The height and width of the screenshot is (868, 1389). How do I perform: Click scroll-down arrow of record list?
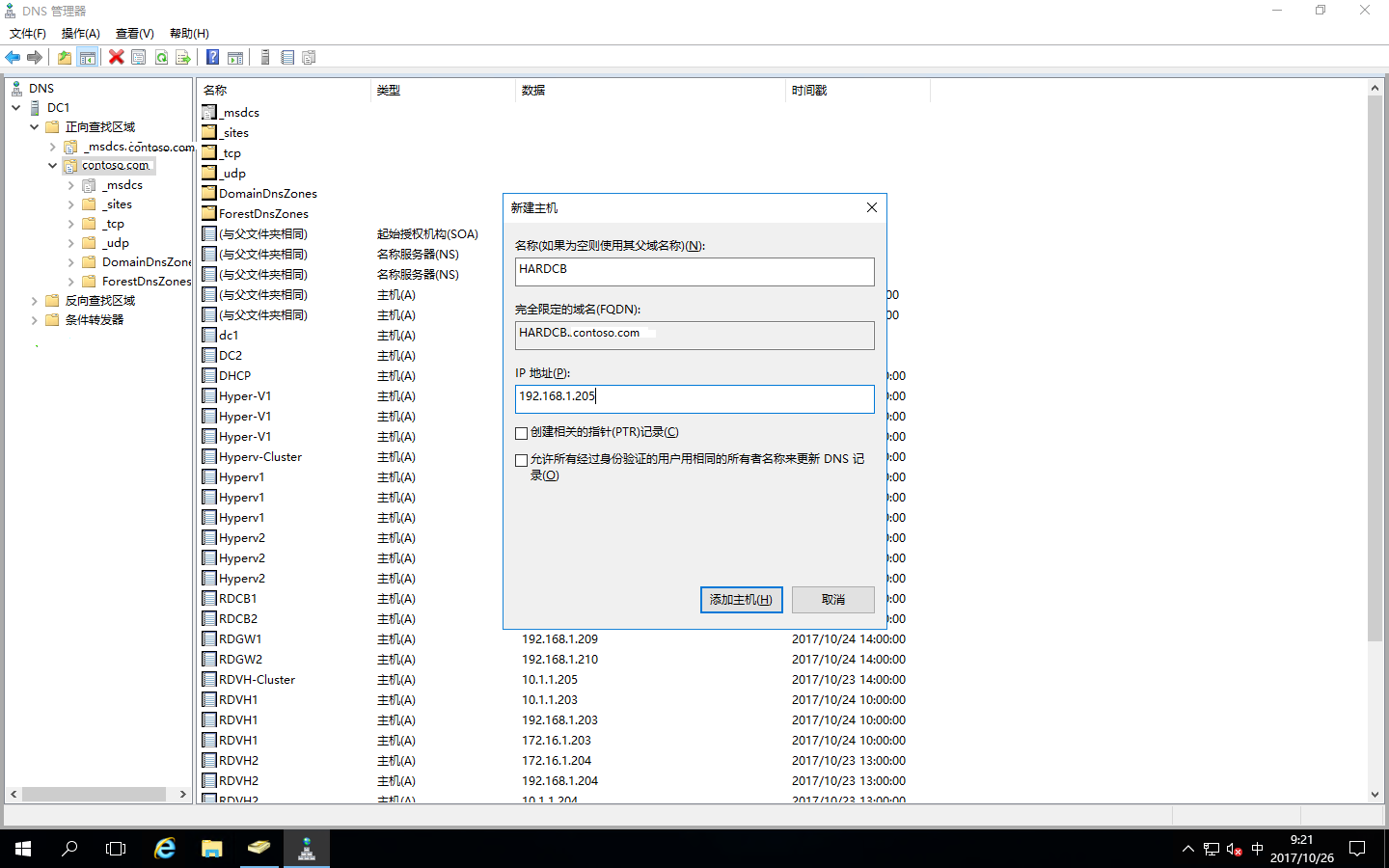click(1375, 795)
